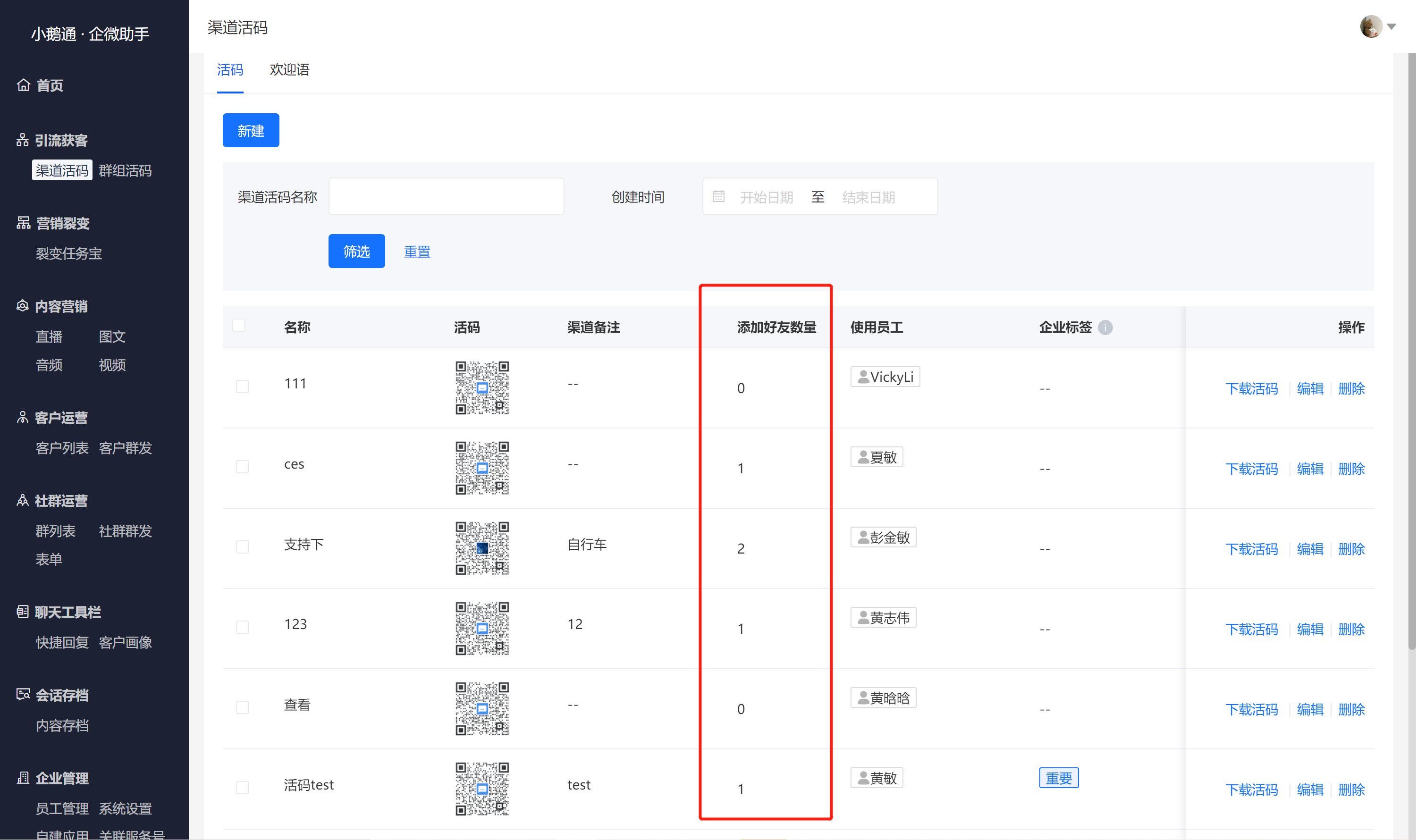Open 客户列表 in the sidebar
Screen dimensions: 1416x840
[x=62, y=448]
